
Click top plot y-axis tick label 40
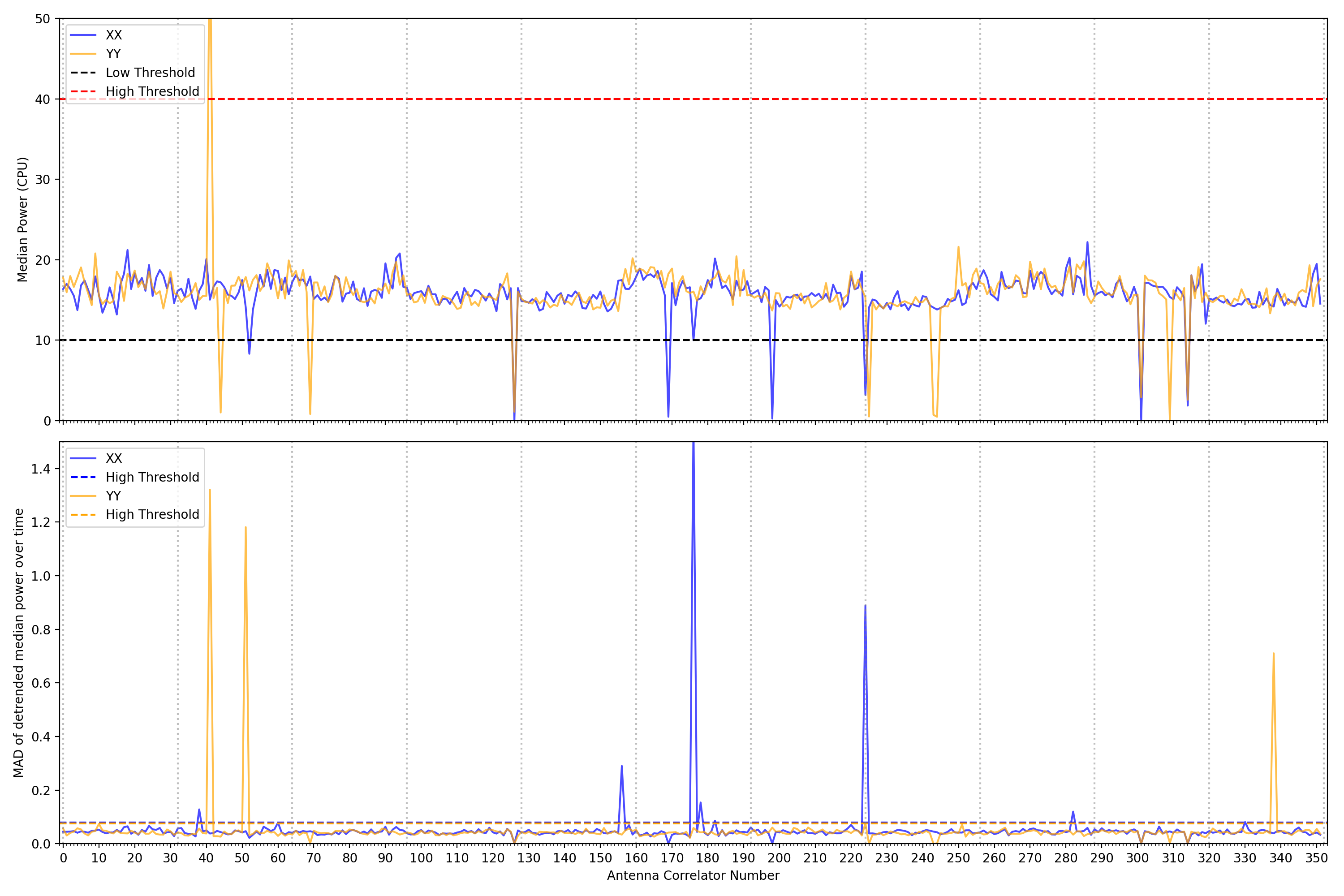[42, 99]
